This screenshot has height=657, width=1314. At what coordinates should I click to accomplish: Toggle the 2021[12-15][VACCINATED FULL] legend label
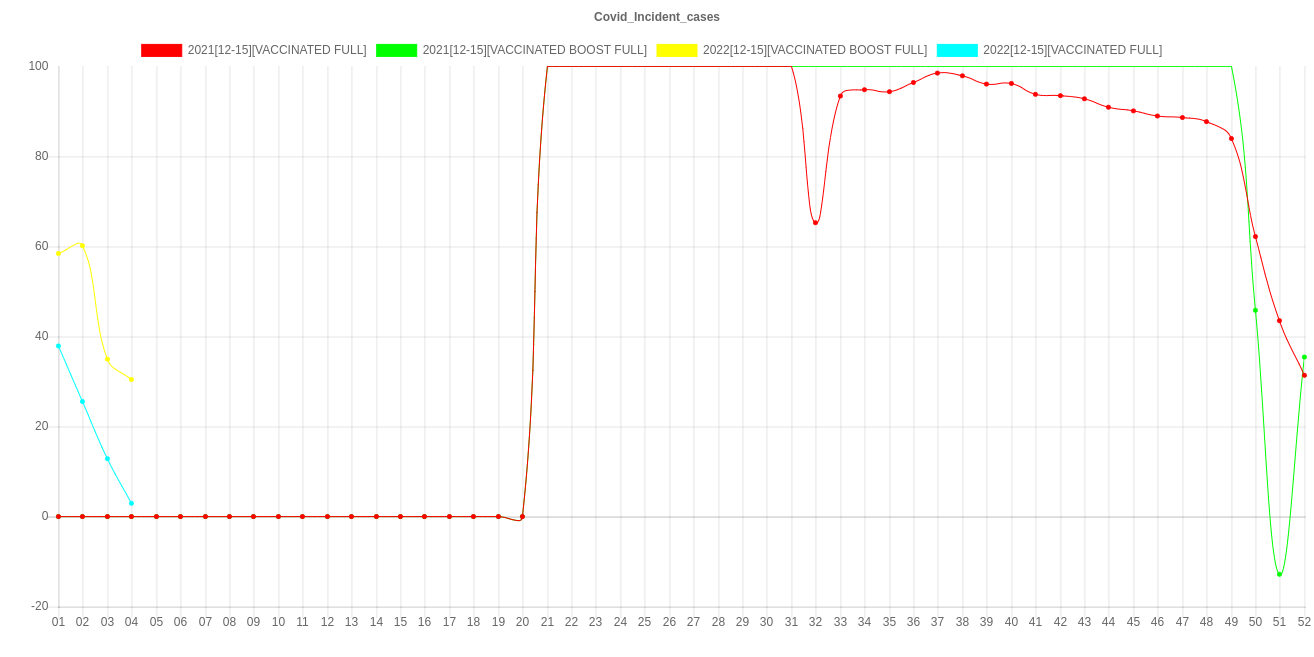tap(276, 50)
